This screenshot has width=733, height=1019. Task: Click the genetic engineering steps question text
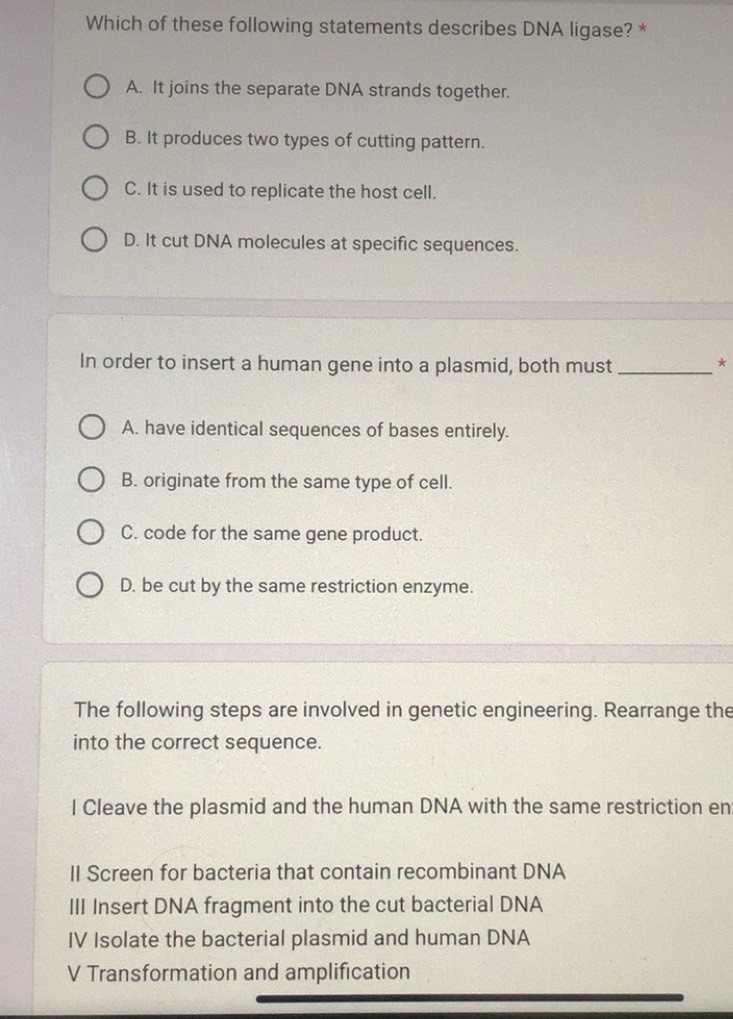pyautogui.click(x=400, y=711)
